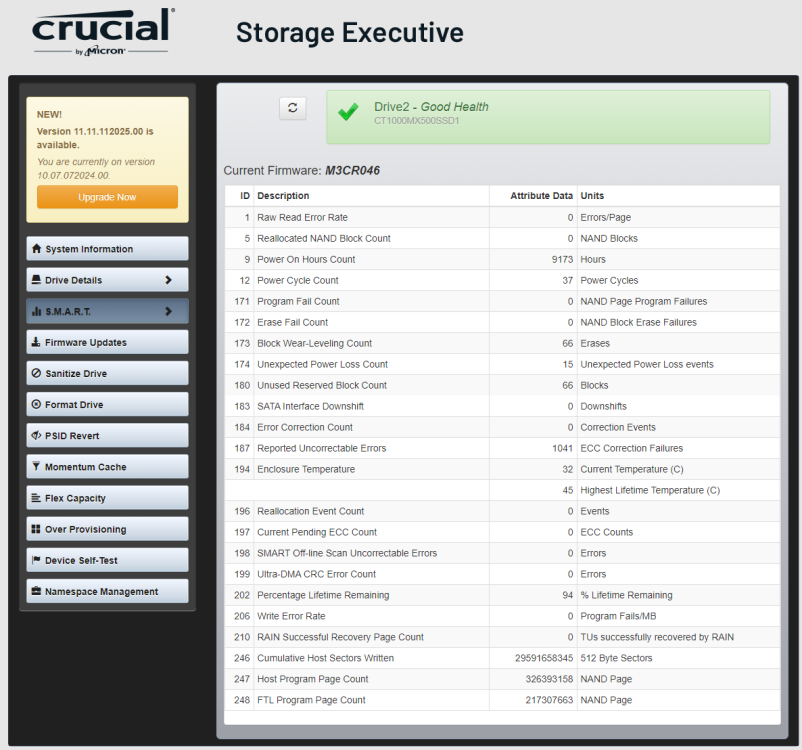
Task: Click the flag icon beside Device Self-Test
Action: (36, 560)
